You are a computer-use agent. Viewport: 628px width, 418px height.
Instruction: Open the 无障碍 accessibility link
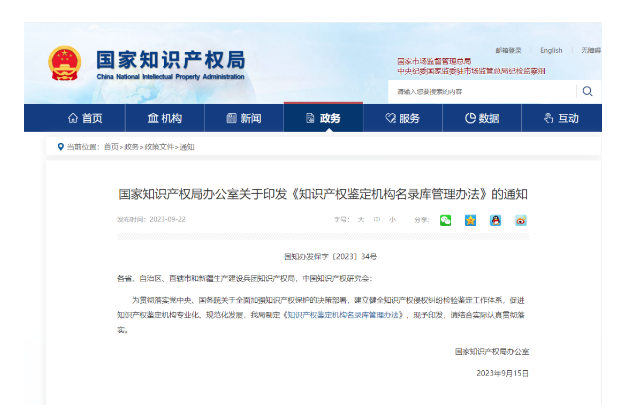[591, 50]
